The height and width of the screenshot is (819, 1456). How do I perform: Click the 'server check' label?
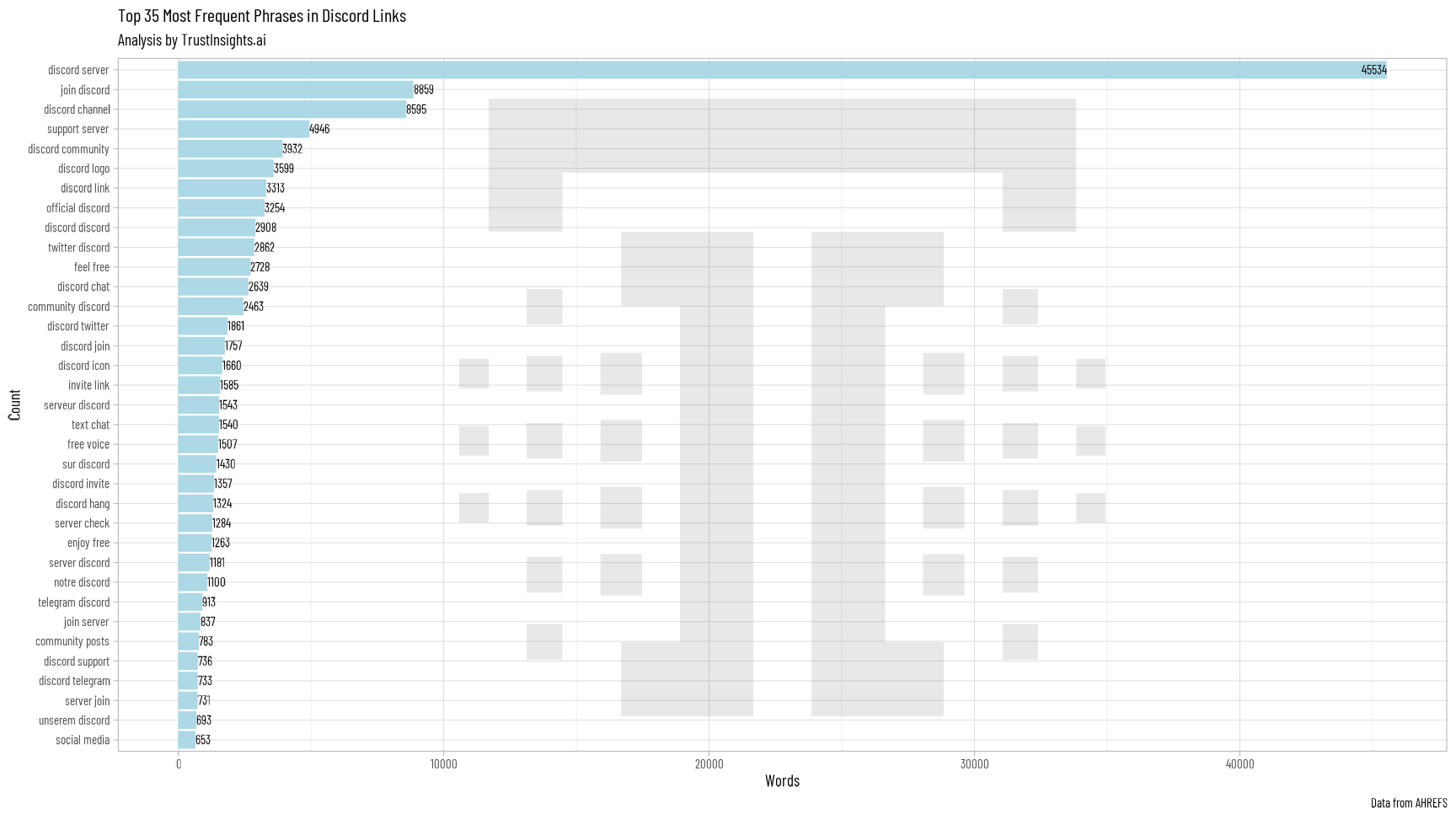click(x=82, y=523)
